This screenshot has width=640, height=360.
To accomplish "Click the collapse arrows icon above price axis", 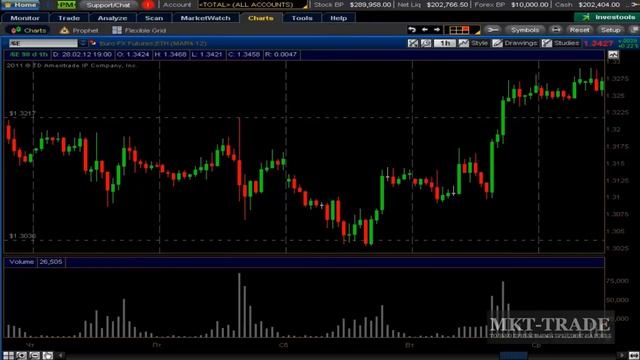I will point(613,55).
